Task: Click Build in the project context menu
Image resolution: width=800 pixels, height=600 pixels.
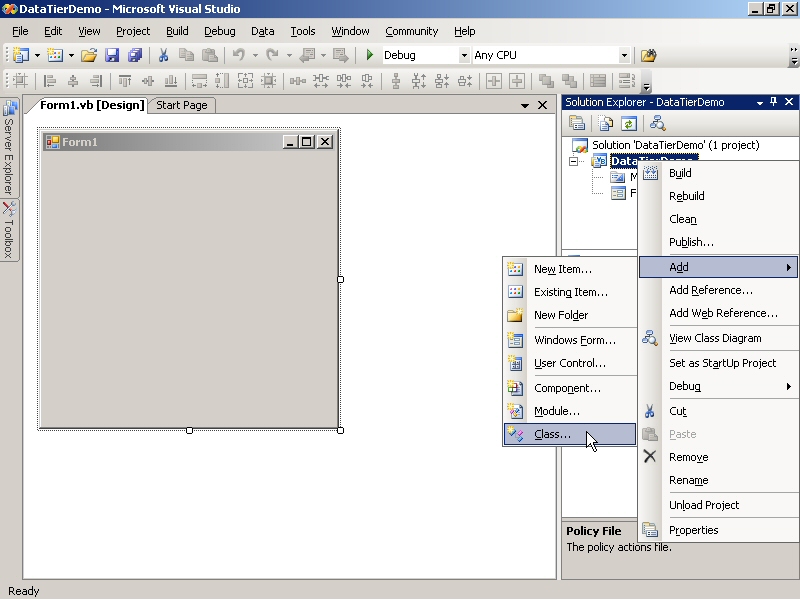Action: tap(718, 173)
